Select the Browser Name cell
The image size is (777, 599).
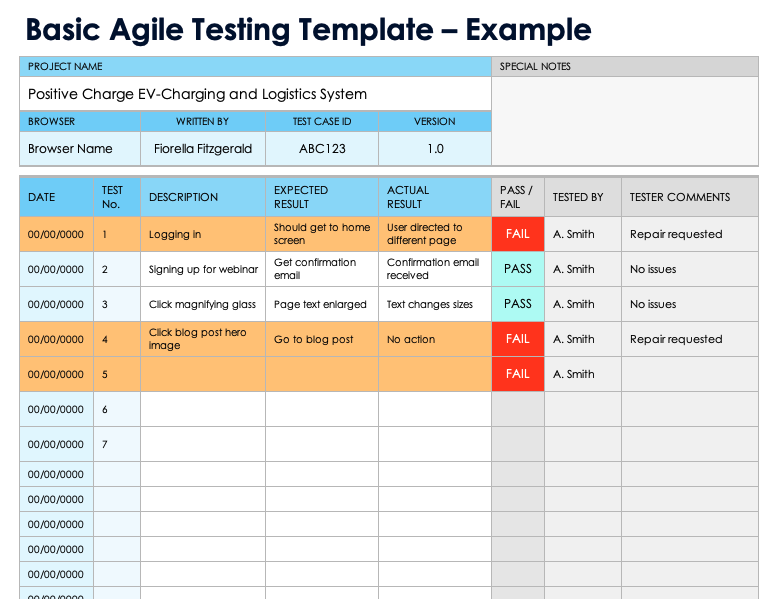[x=80, y=149]
